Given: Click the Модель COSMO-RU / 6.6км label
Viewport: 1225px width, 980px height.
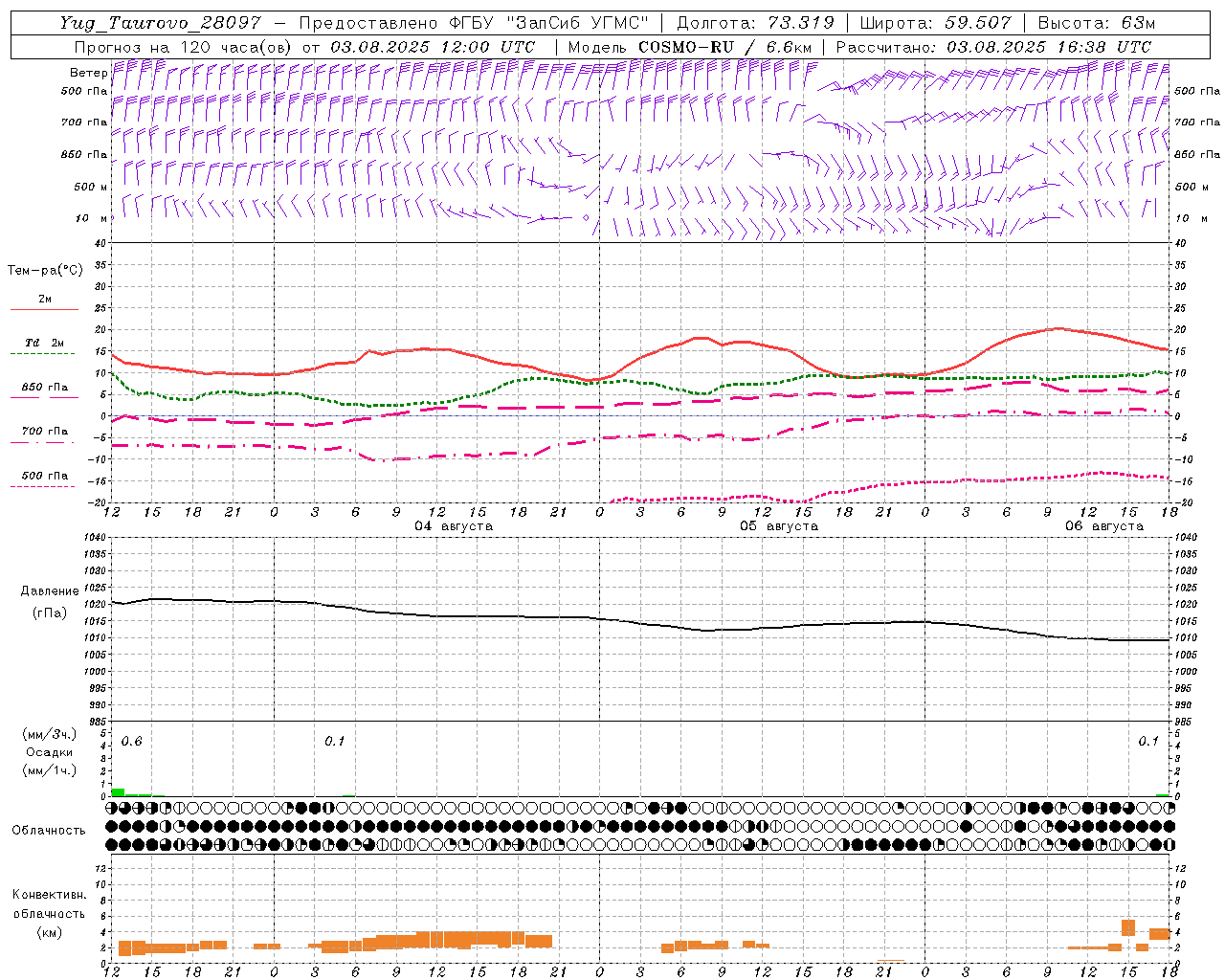Looking at the screenshot, I should pos(689,47).
